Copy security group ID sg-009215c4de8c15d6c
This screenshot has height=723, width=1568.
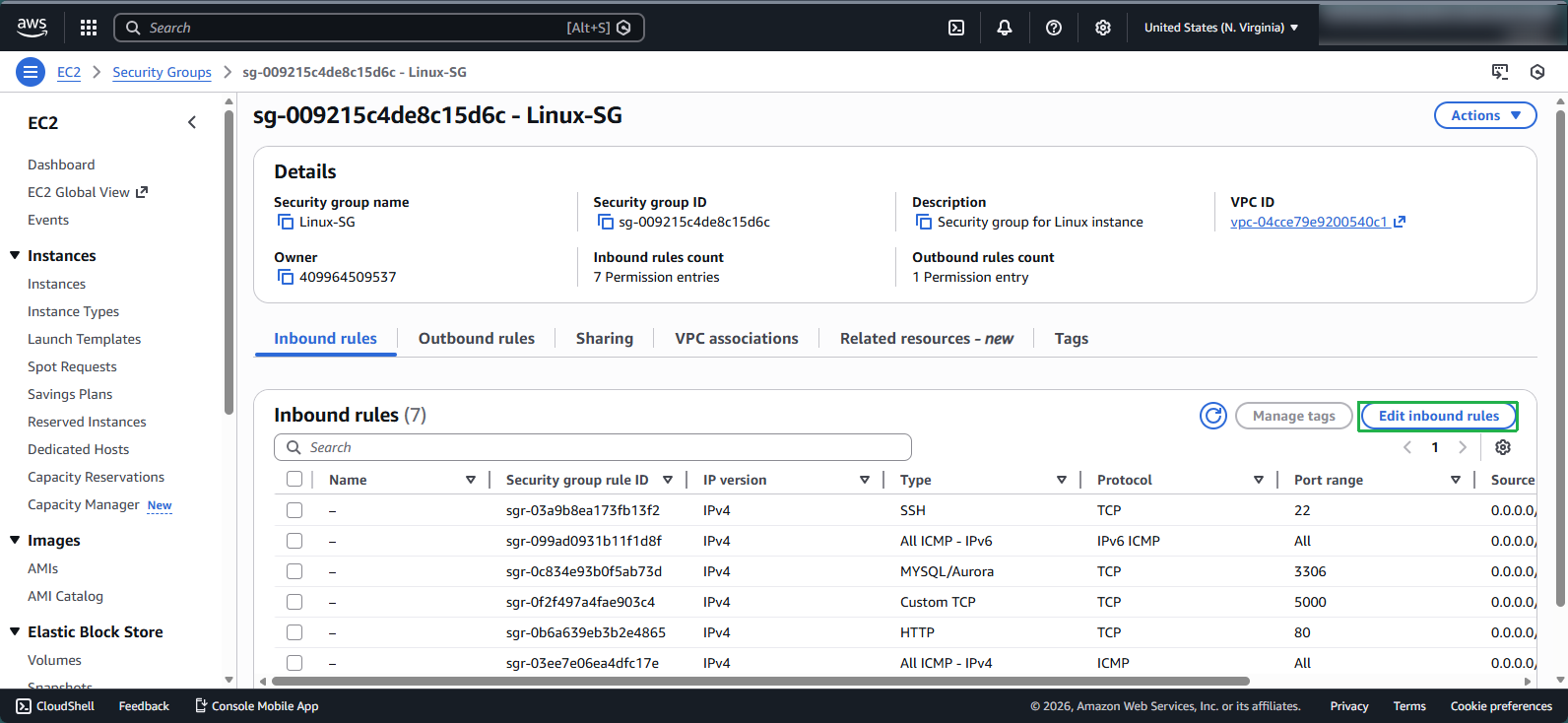pos(605,222)
